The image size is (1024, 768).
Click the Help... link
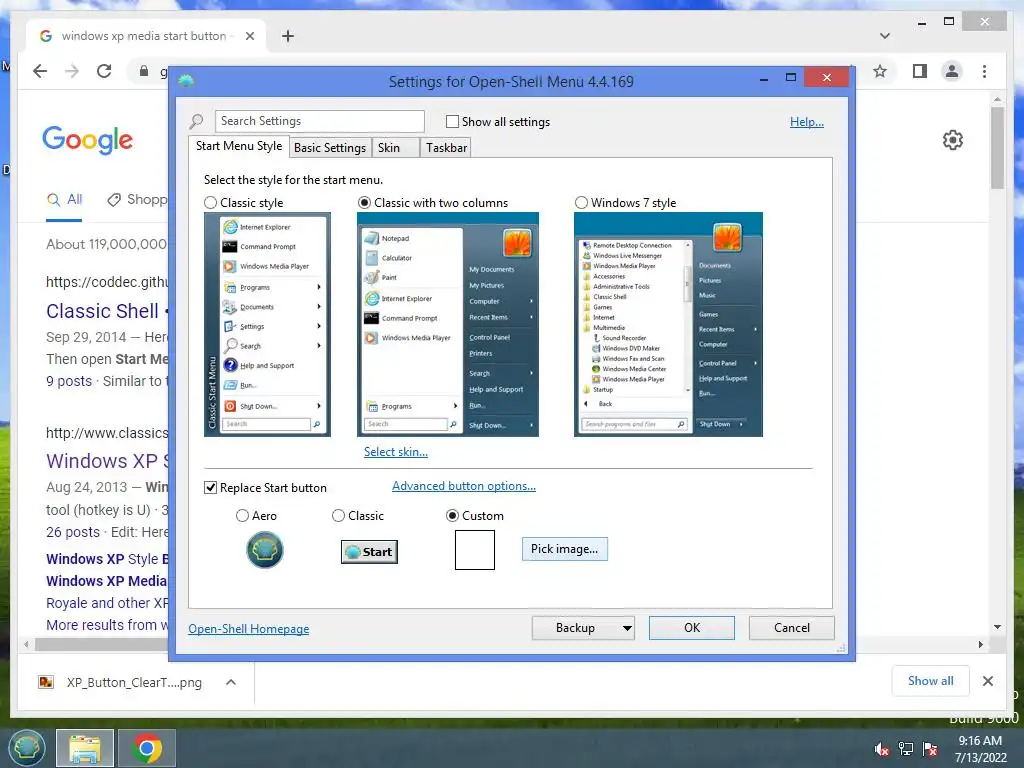tap(807, 121)
